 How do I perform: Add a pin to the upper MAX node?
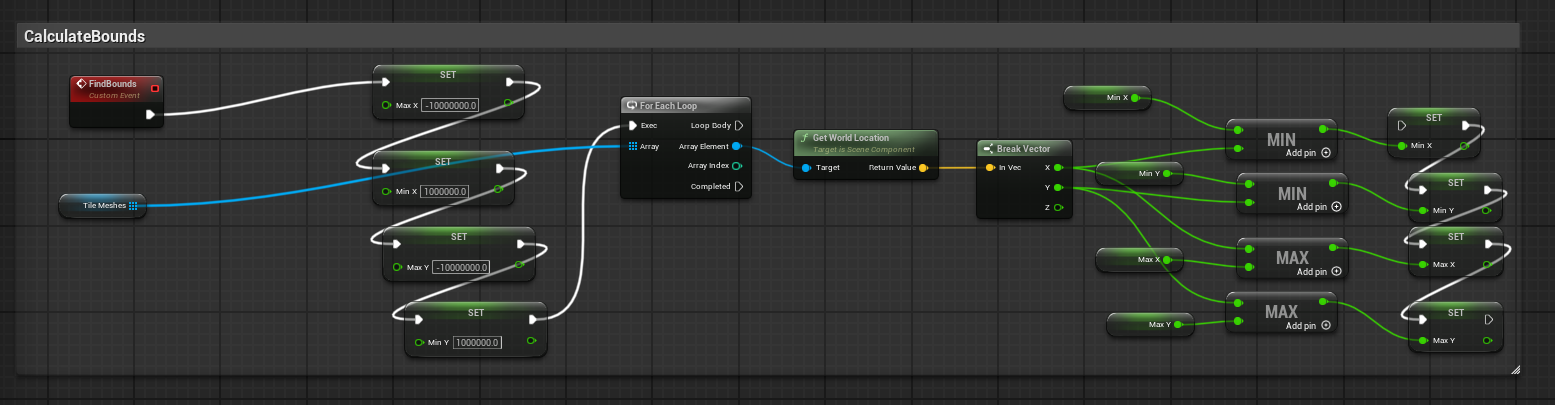(1336, 271)
